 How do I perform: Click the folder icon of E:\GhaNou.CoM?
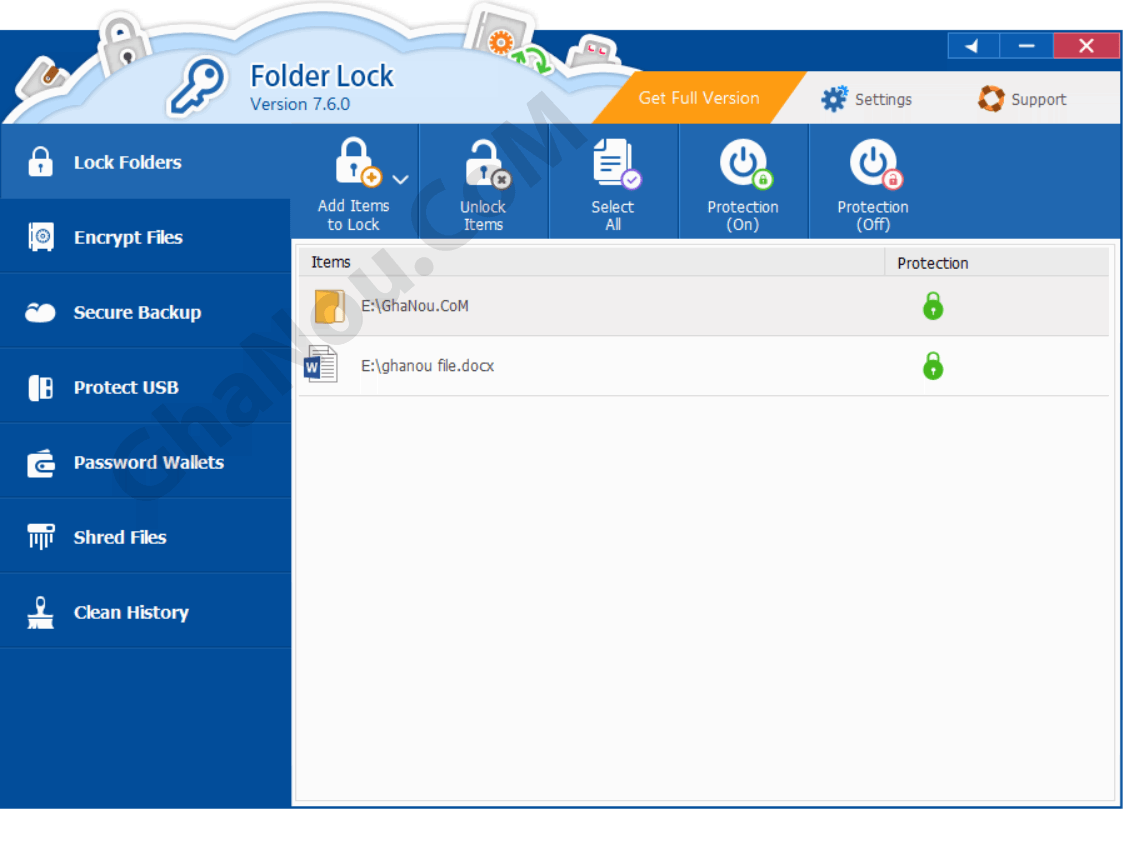pyautogui.click(x=329, y=306)
